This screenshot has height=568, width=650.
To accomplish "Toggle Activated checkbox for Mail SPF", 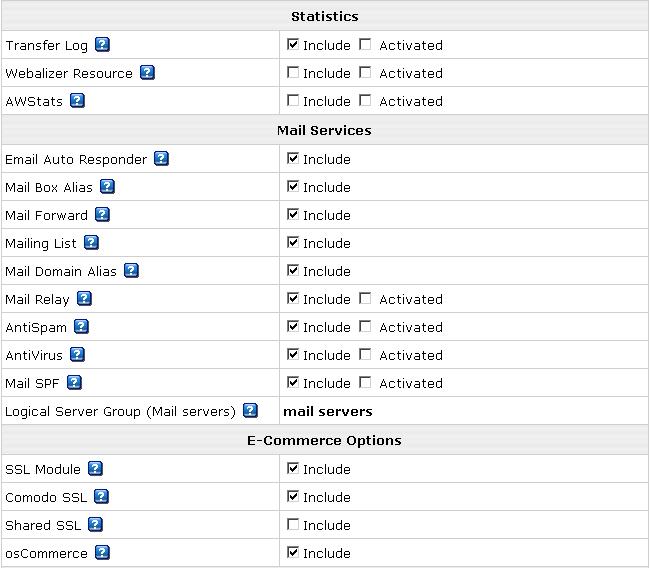I will (x=365, y=382).
